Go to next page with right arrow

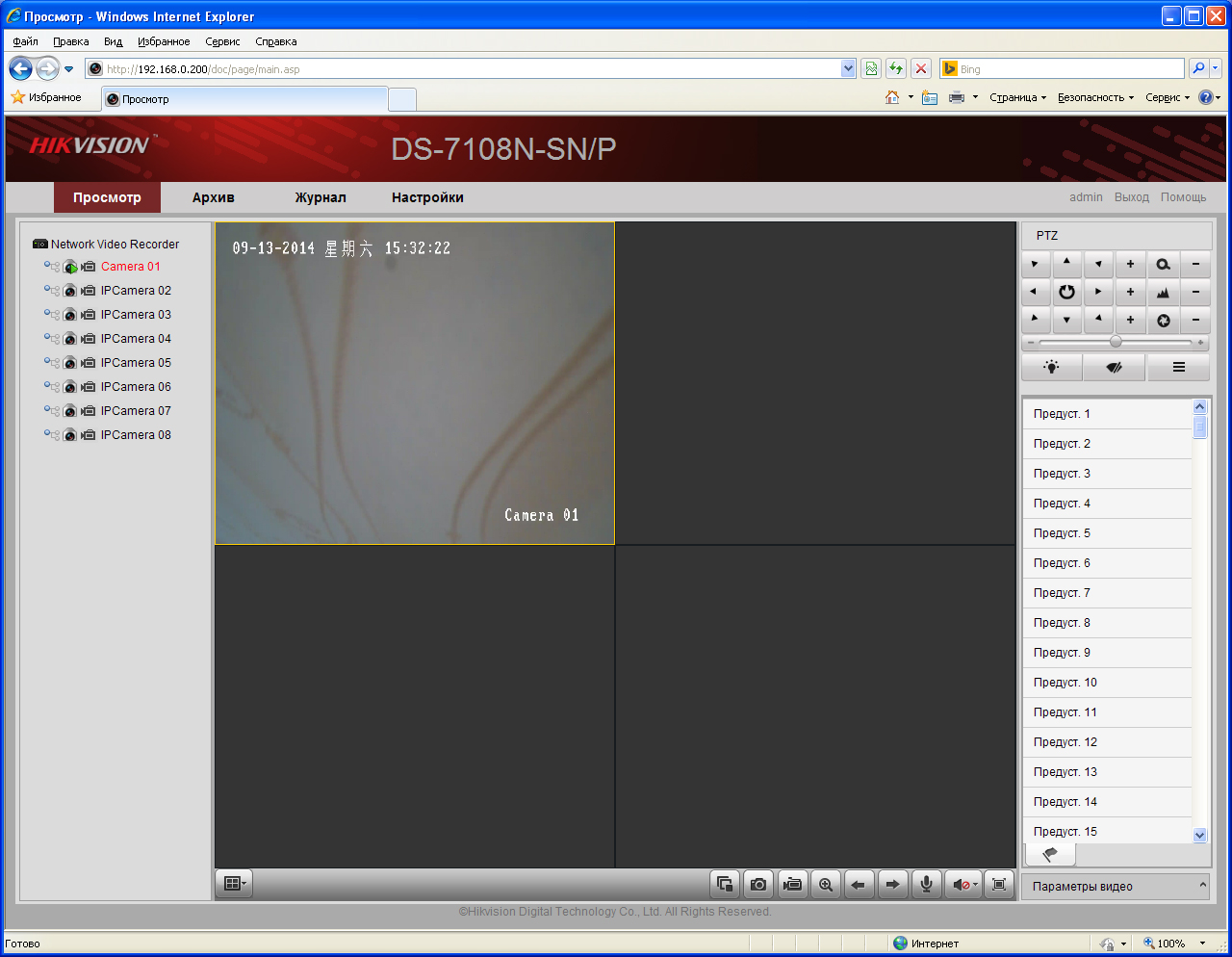892,884
